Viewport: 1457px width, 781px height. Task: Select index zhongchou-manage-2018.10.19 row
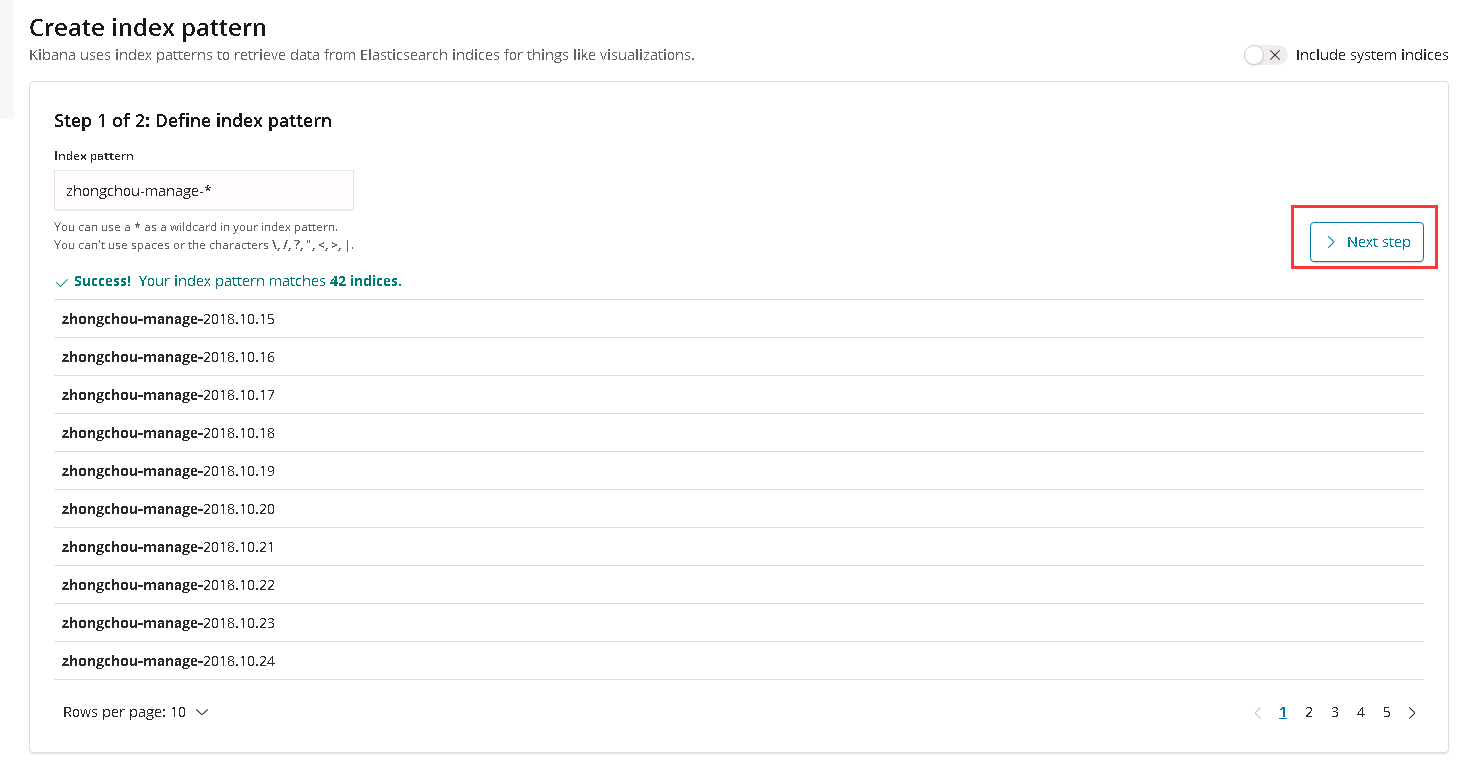739,471
